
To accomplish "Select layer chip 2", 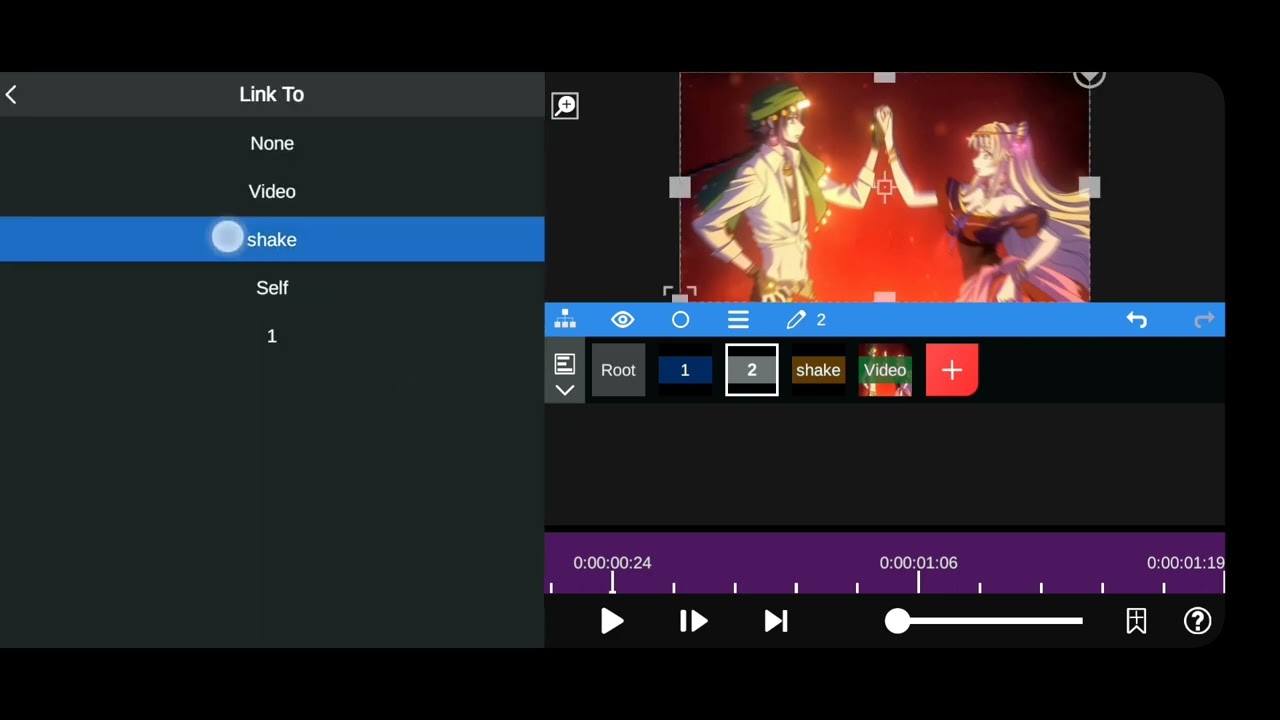I will 752,370.
